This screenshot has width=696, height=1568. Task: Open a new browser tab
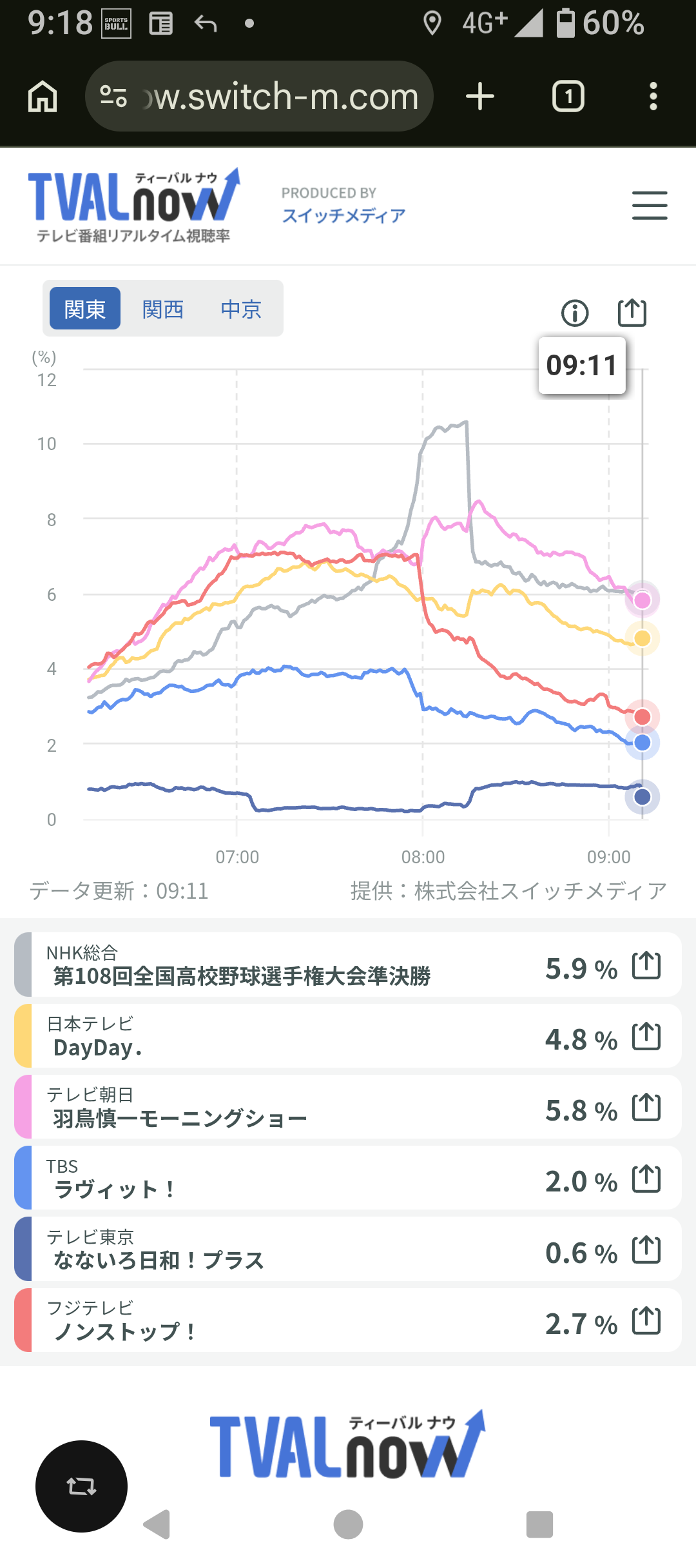point(480,97)
